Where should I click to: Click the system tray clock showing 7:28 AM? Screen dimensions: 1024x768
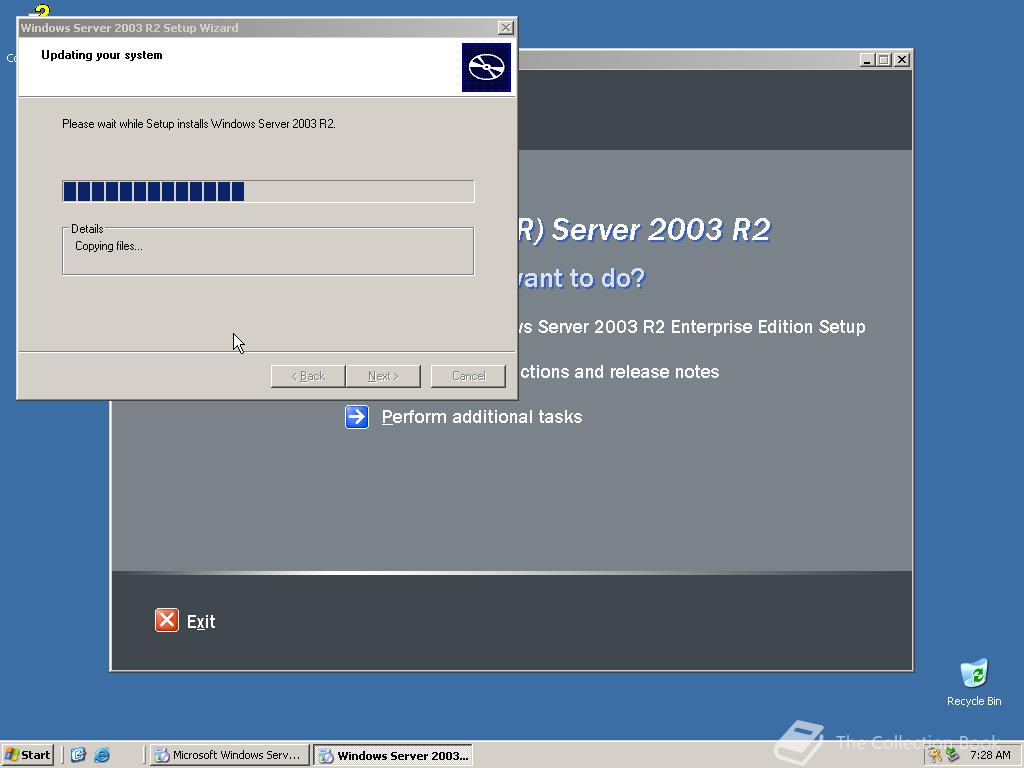pos(990,755)
